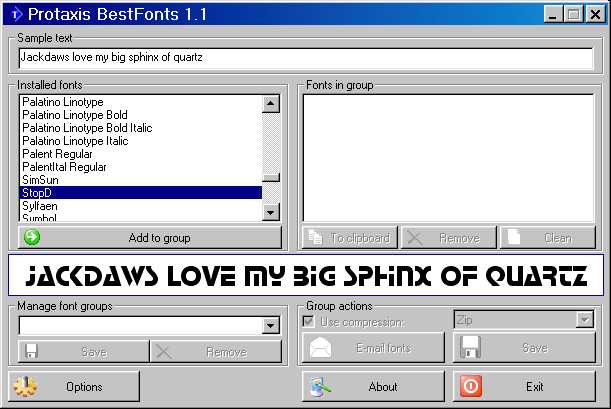The height and width of the screenshot is (409, 611).
Task: Click the green arrow Add to group icon
Action: point(31,238)
